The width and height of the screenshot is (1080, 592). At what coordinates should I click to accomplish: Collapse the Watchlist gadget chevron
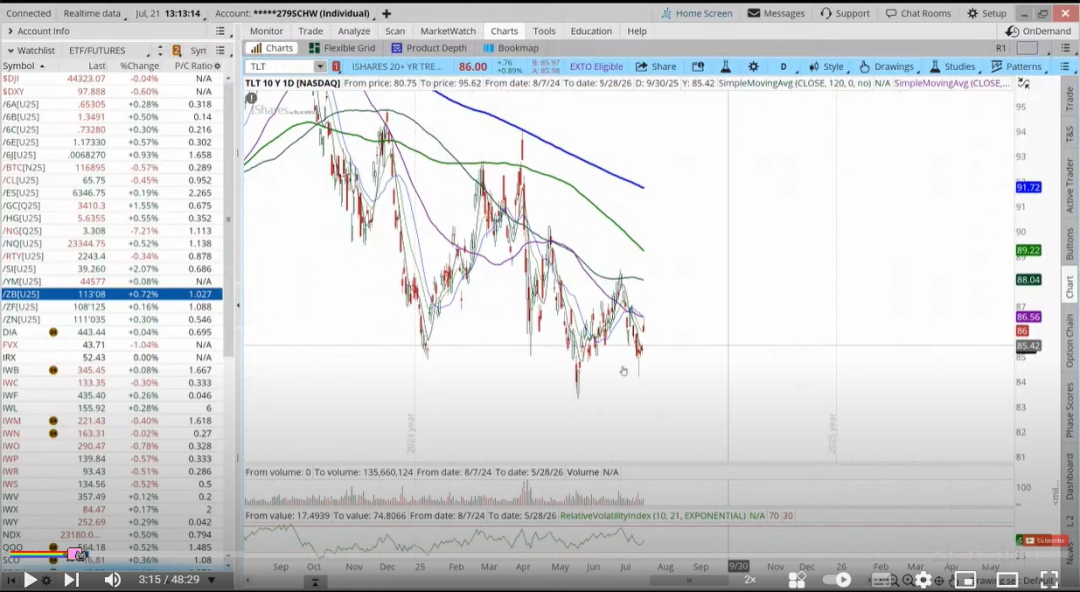click(10, 50)
